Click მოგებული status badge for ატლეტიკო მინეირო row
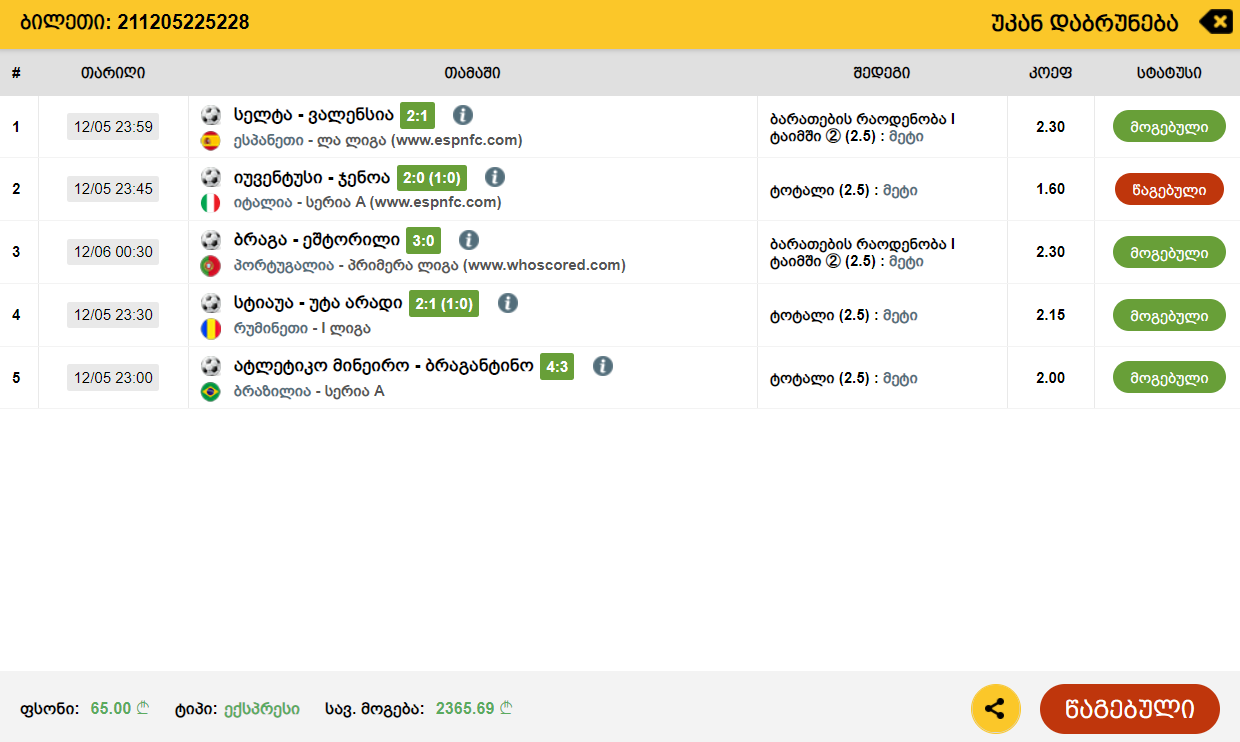This screenshot has width=1240, height=742. pos(1169,378)
